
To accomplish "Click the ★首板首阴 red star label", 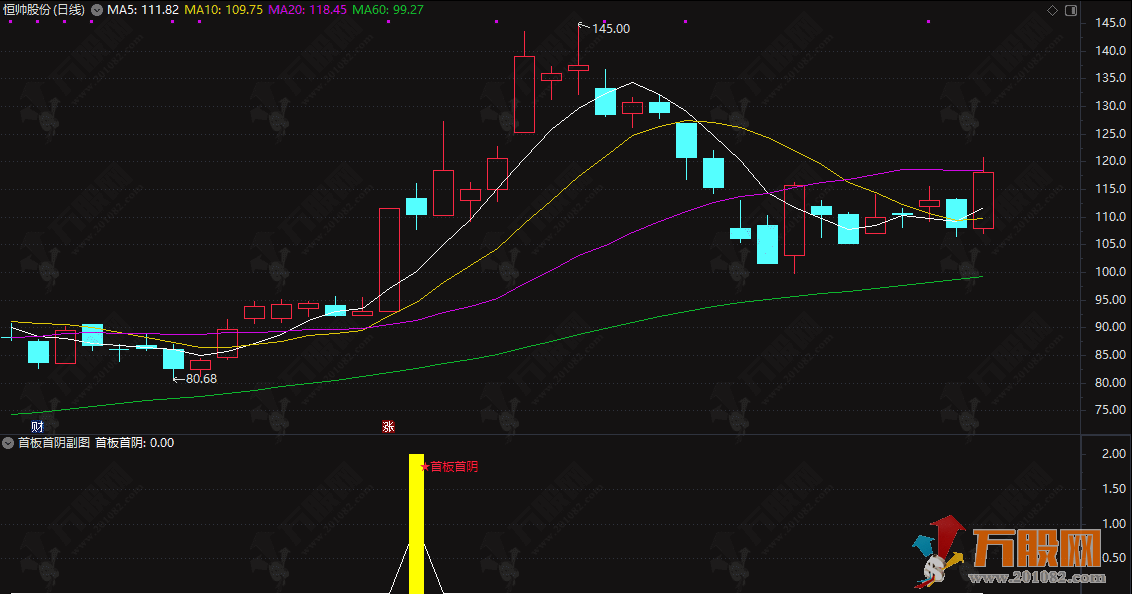I will pyautogui.click(x=448, y=466).
